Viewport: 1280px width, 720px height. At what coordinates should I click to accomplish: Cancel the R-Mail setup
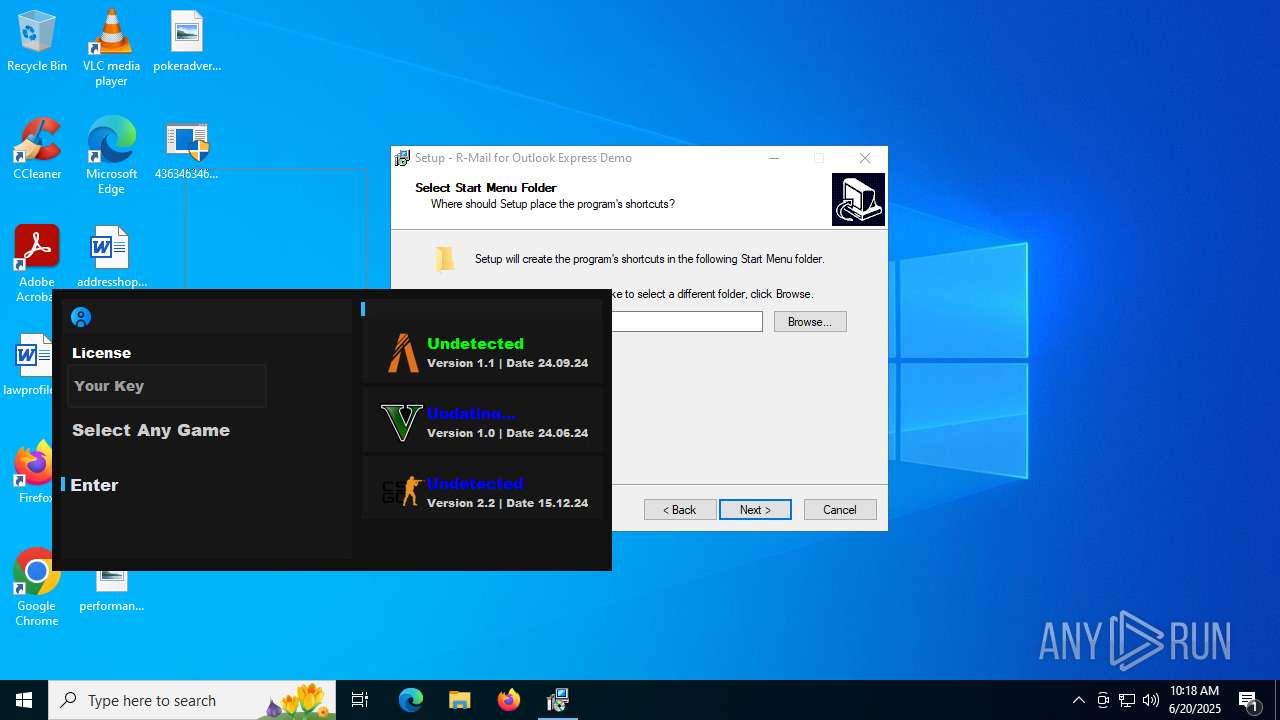(840, 510)
